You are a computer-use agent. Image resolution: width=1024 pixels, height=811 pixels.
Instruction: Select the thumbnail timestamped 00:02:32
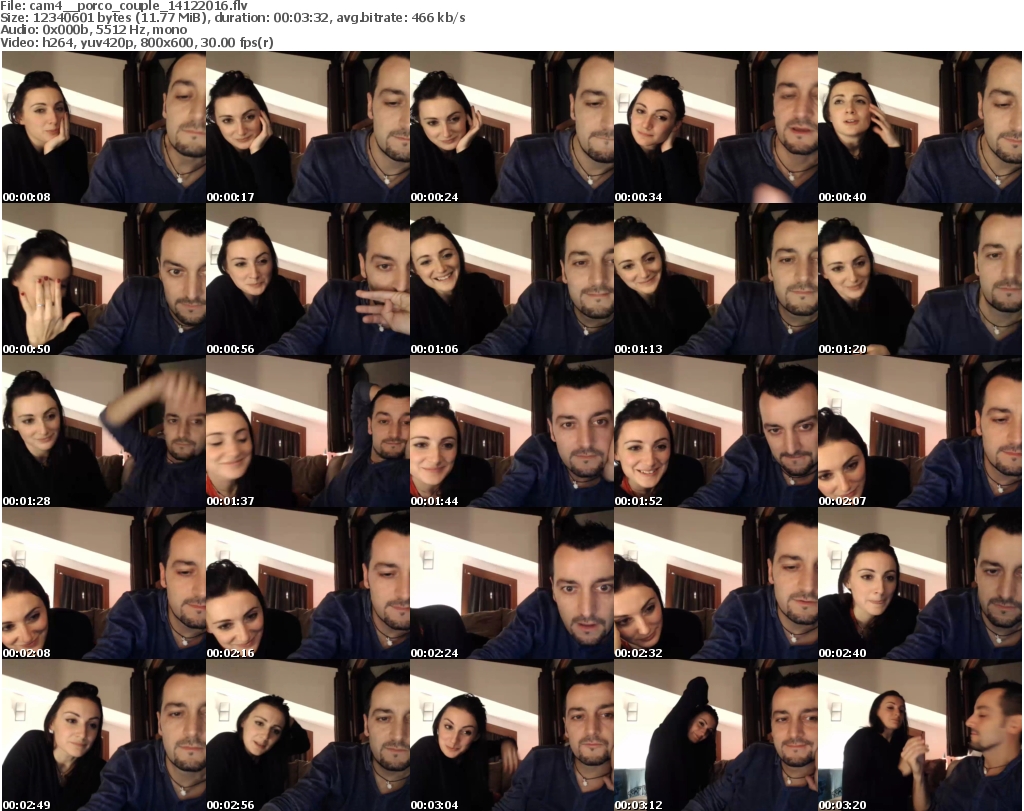coord(716,584)
